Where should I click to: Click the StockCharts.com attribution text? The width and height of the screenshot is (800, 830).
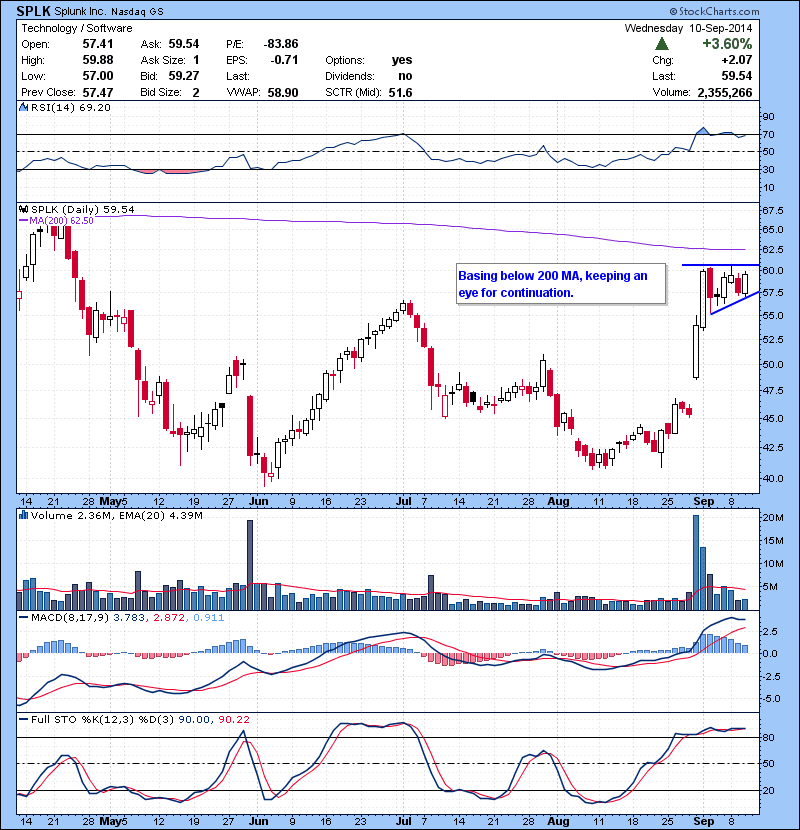pos(715,11)
